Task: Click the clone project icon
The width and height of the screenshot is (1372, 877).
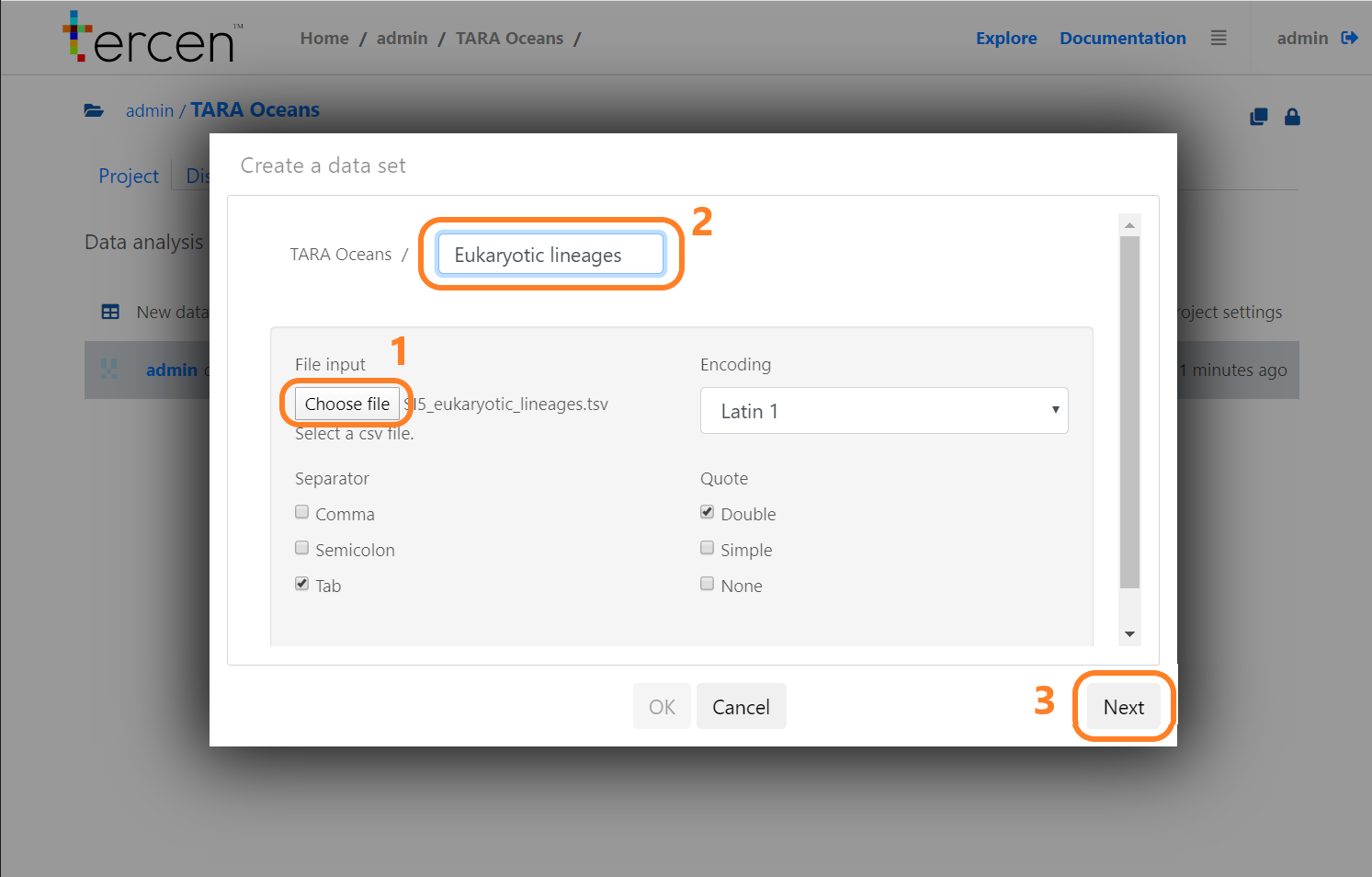Action: [x=1259, y=117]
